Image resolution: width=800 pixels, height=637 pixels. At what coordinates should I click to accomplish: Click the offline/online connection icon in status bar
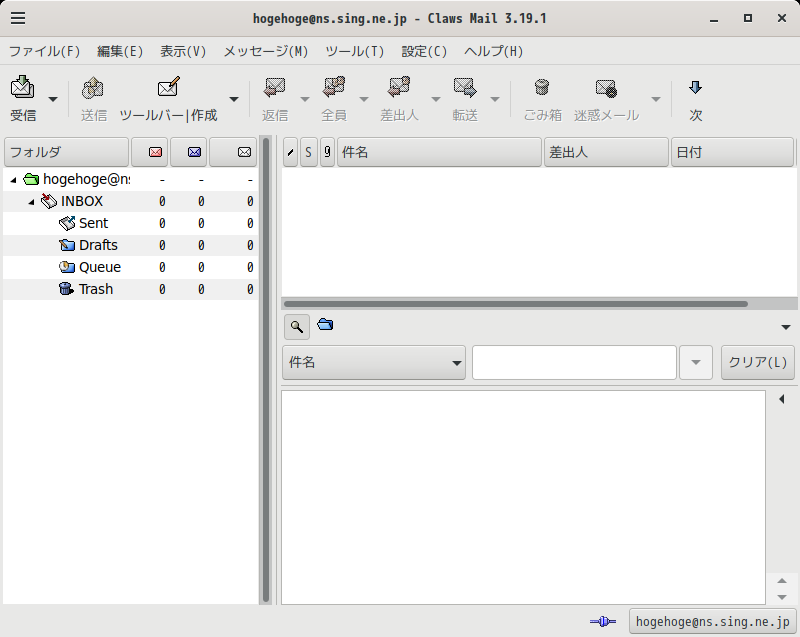click(603, 622)
